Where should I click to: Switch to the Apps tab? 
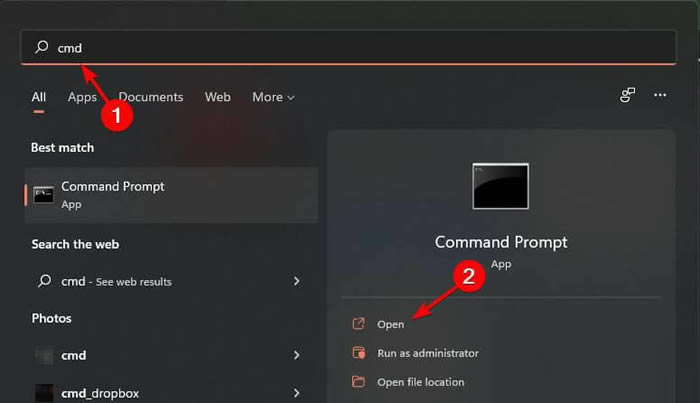click(x=82, y=97)
